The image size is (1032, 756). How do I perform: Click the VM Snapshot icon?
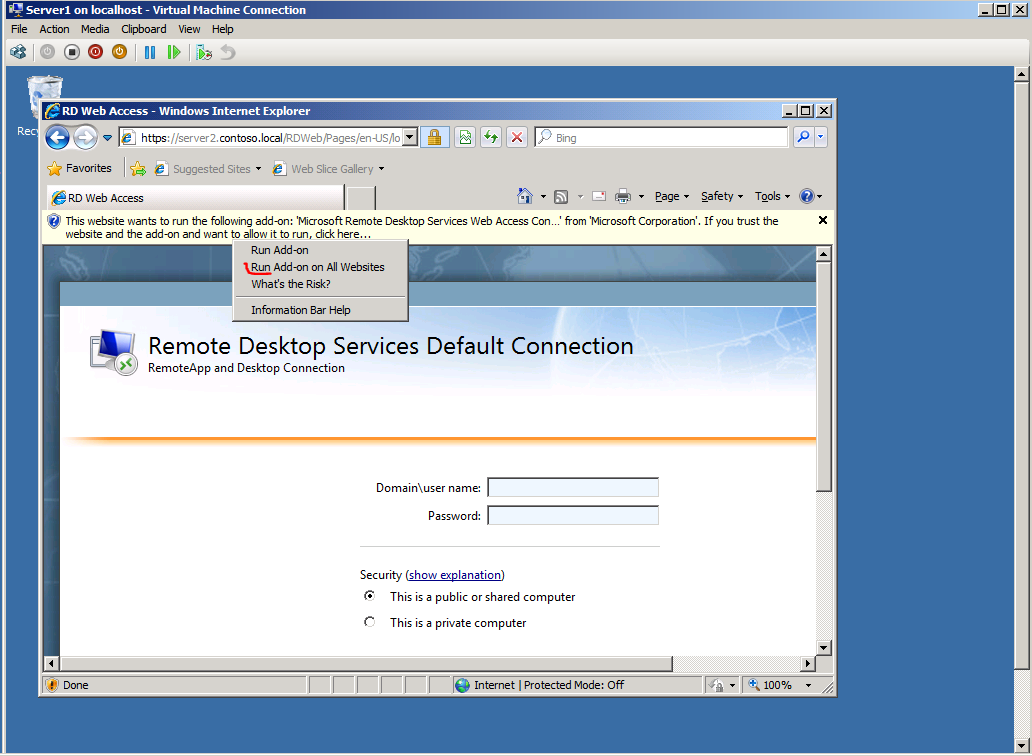204,52
